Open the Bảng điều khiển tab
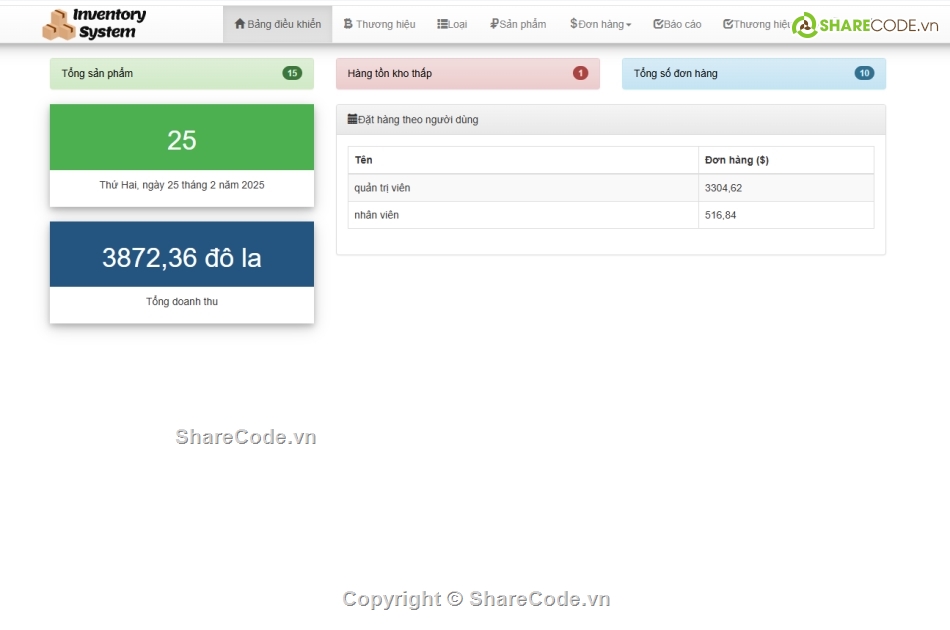950x630 pixels. [x=277, y=24]
